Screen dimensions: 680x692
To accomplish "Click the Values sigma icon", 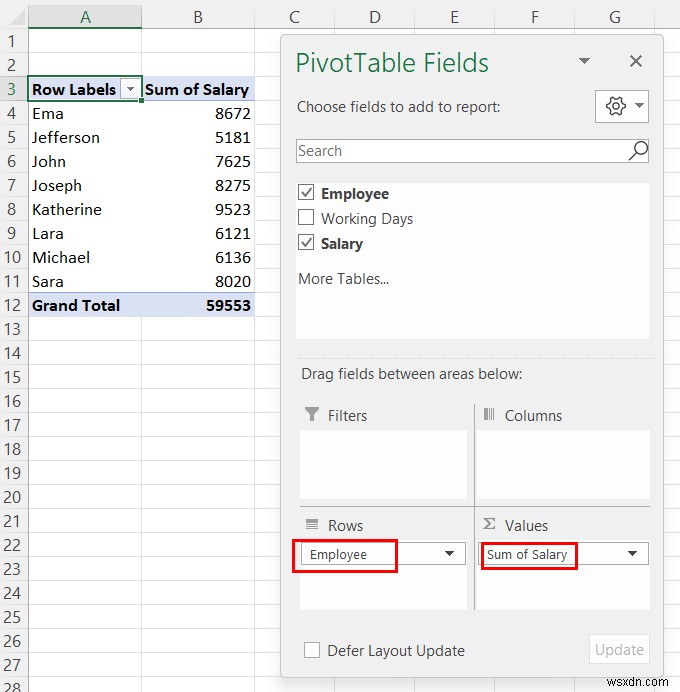I will [x=490, y=525].
